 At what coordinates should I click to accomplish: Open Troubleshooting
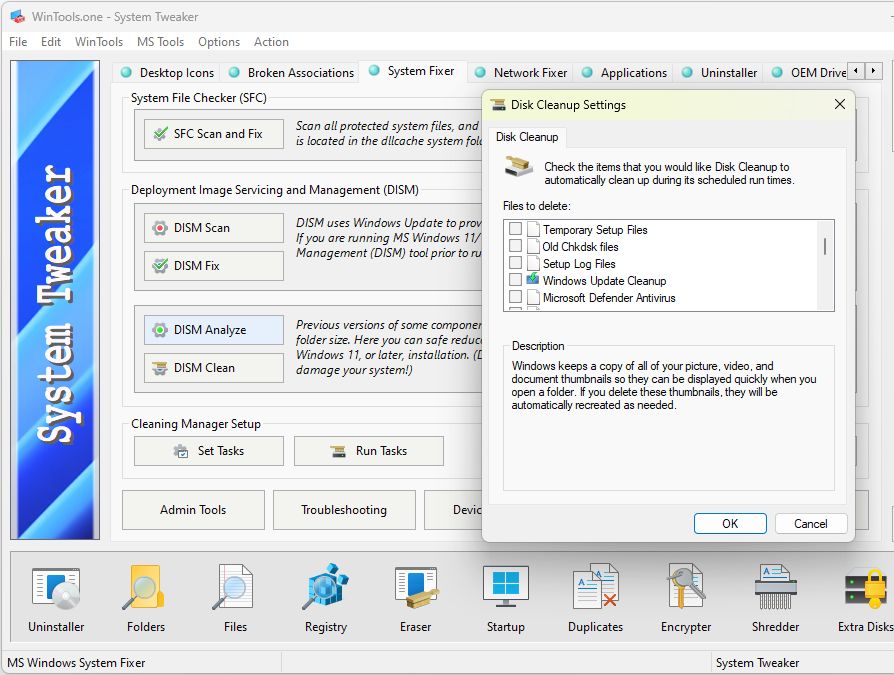pyautogui.click(x=344, y=510)
